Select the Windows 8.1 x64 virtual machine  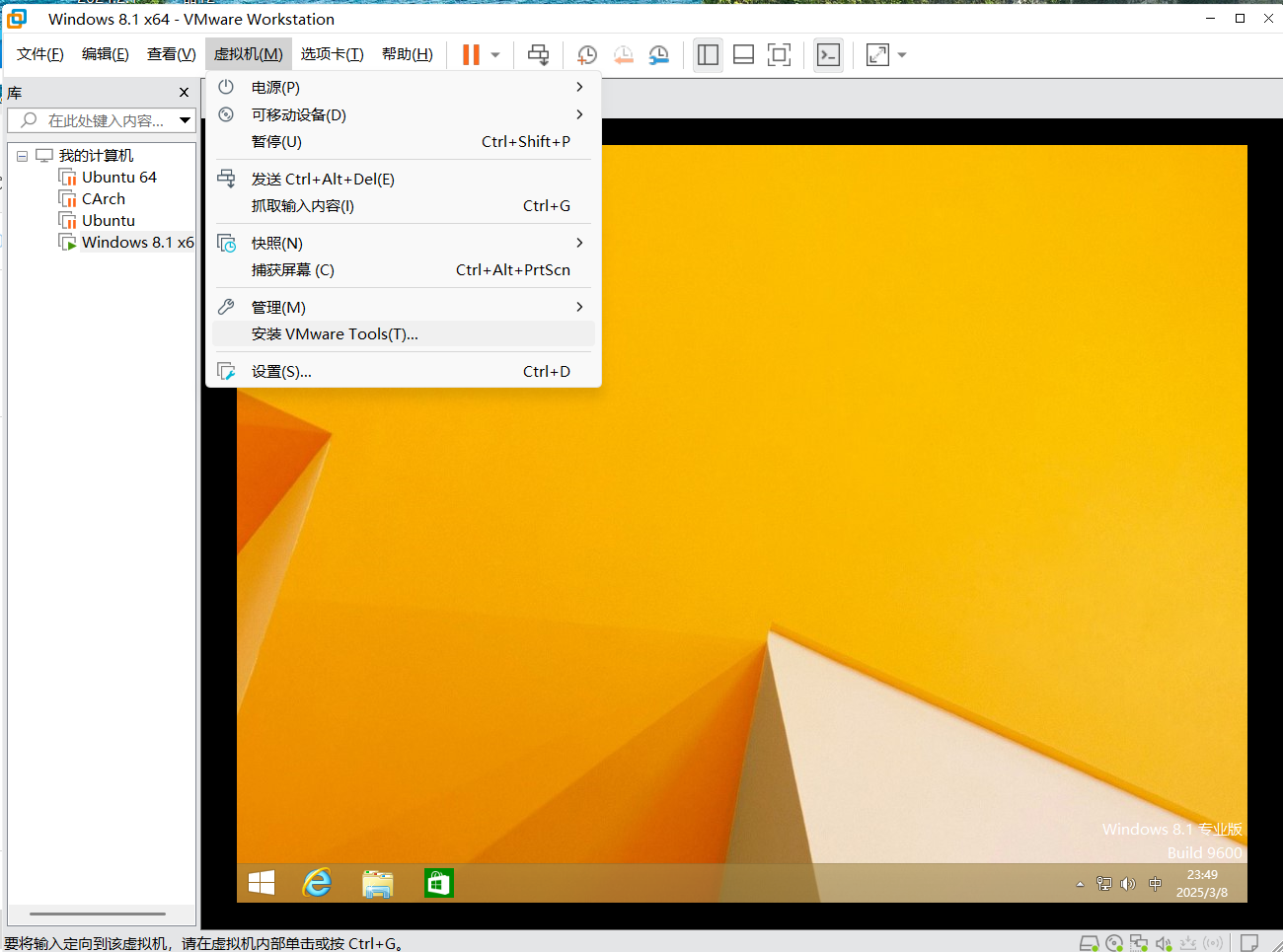tap(137, 242)
